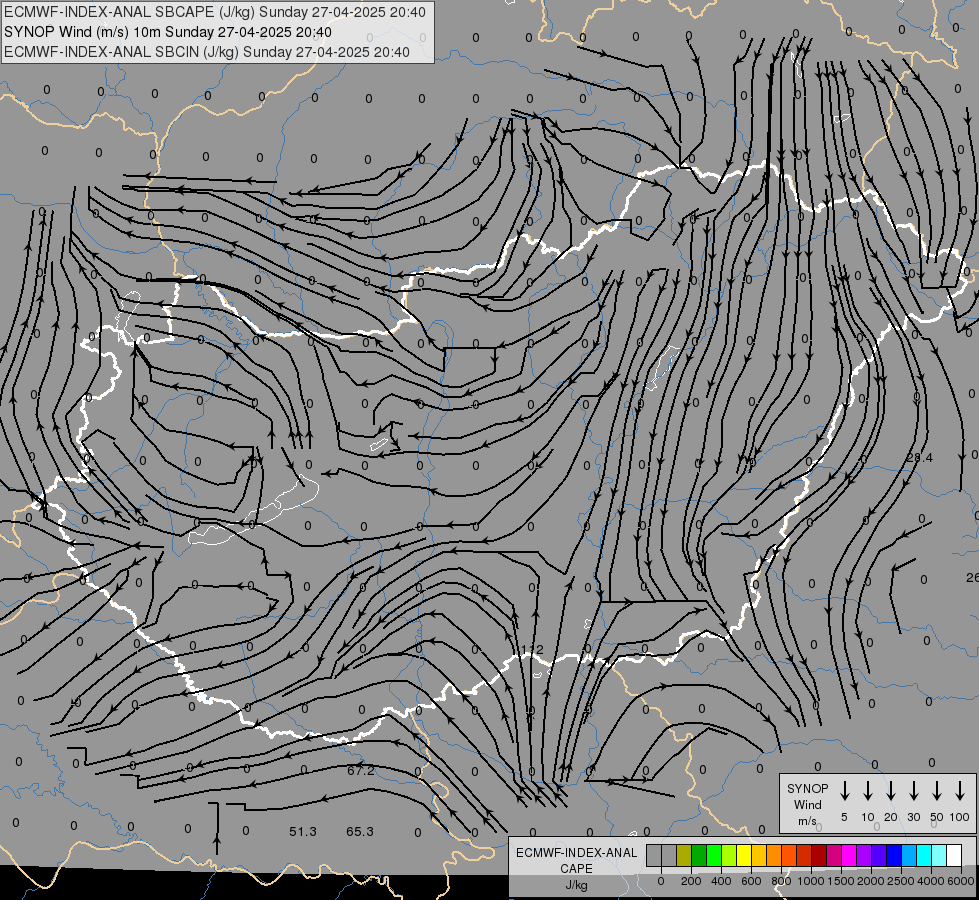This screenshot has width=979, height=900.
Task: Pick the dark maroon swatch after 1000 tick
Action: point(819,855)
